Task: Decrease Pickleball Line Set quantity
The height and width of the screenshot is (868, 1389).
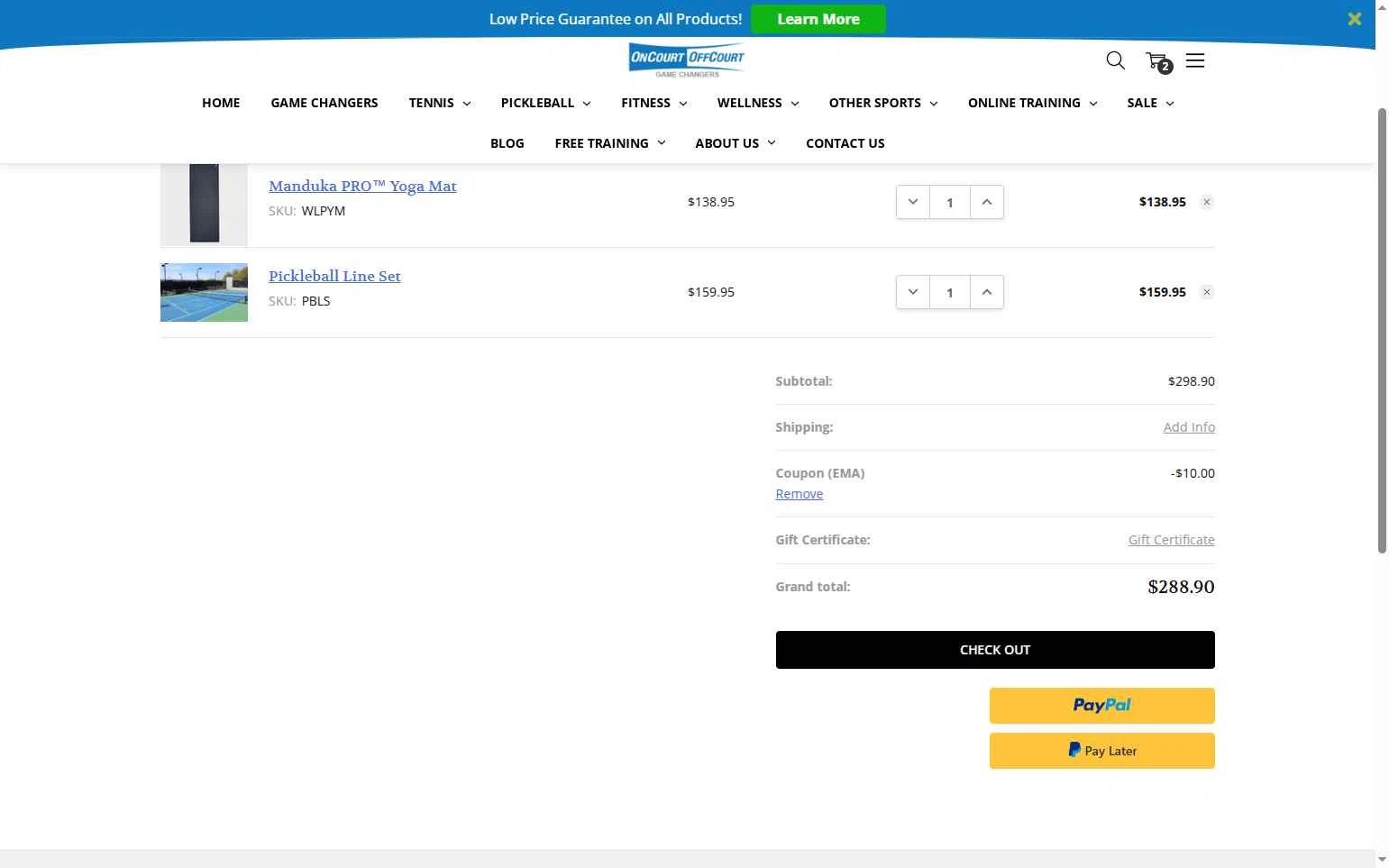Action: (x=913, y=292)
